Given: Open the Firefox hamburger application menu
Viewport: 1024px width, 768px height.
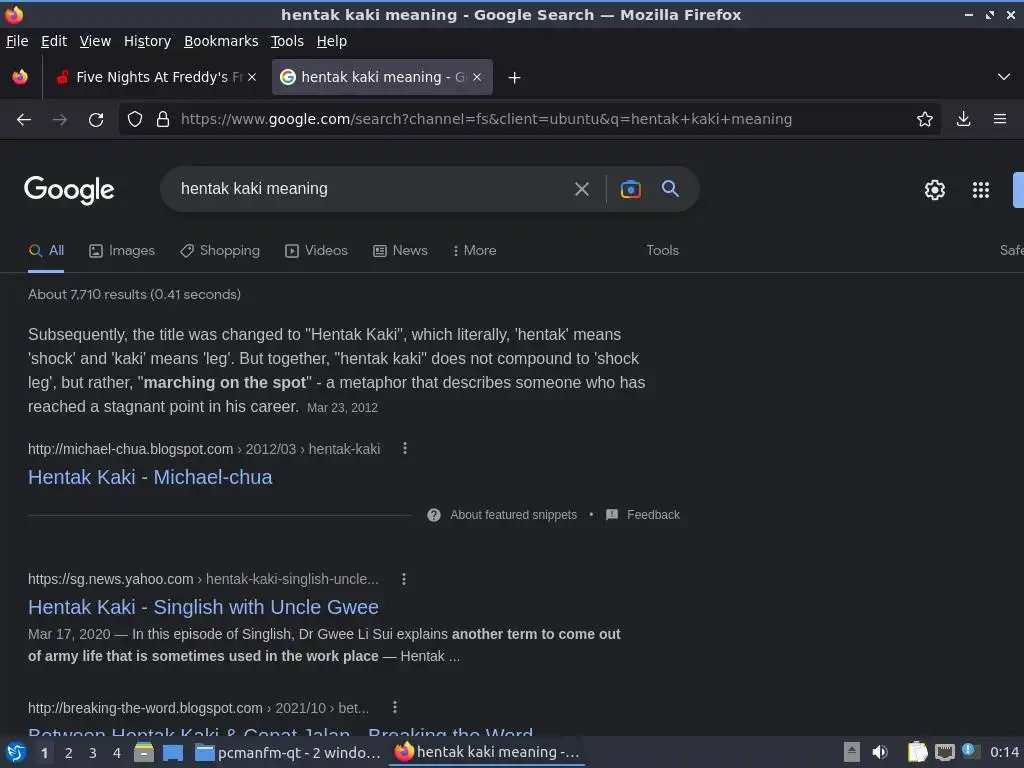Looking at the screenshot, I should 1000,119.
